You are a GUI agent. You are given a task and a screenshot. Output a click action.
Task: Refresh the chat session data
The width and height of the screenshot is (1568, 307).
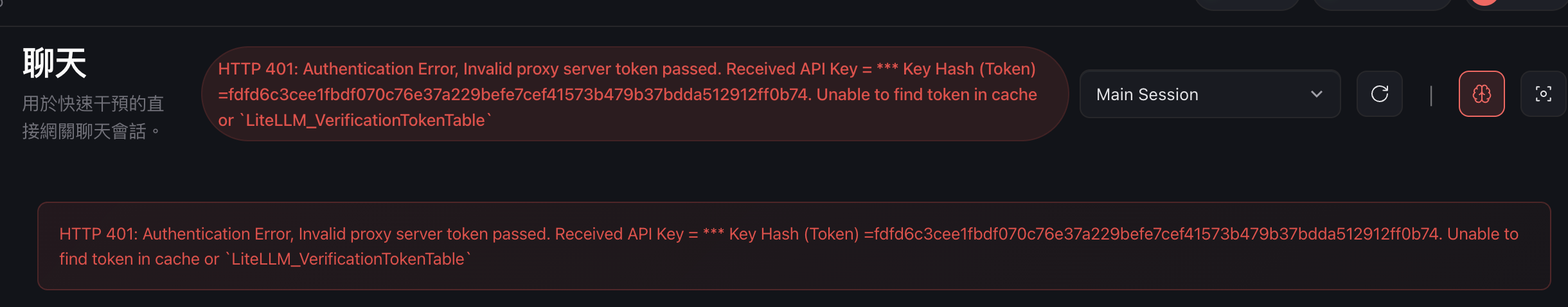point(1379,94)
